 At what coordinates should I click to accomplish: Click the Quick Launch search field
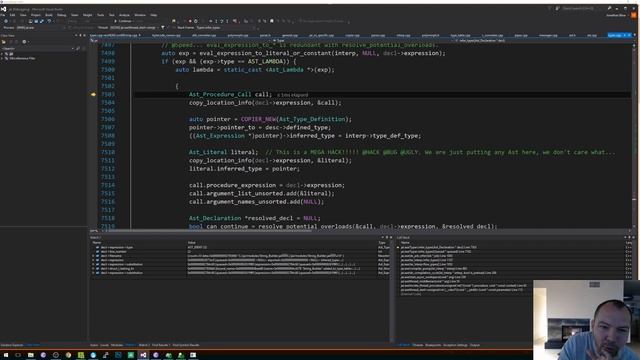click(x=580, y=8)
